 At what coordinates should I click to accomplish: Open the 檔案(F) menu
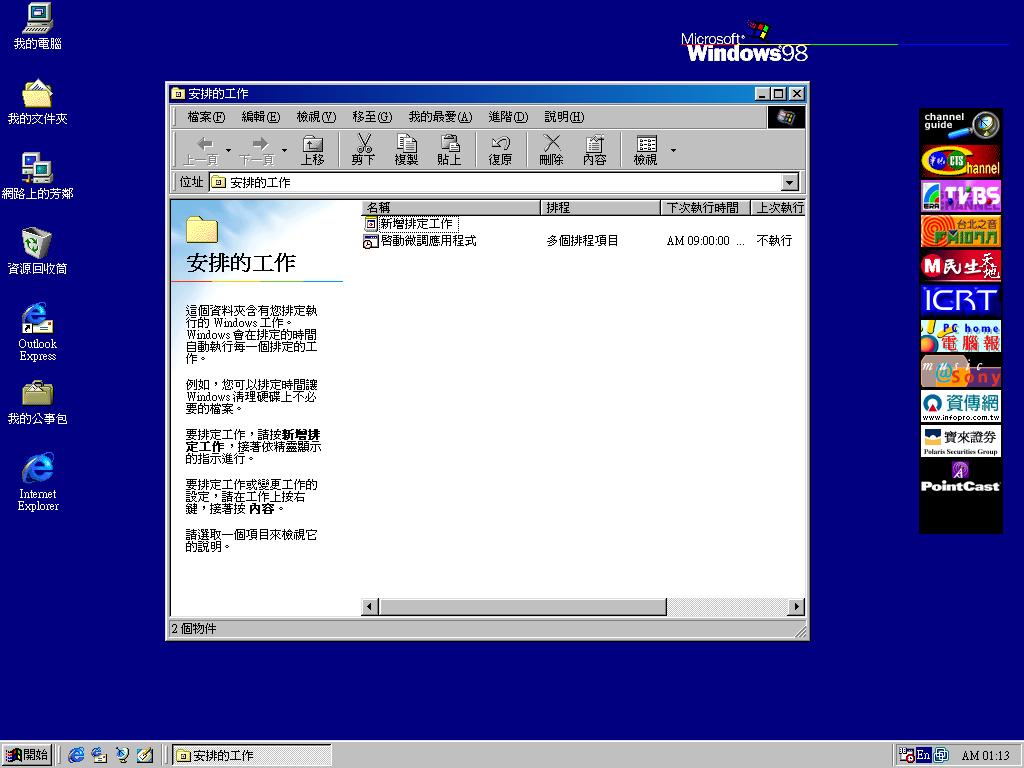[x=206, y=117]
